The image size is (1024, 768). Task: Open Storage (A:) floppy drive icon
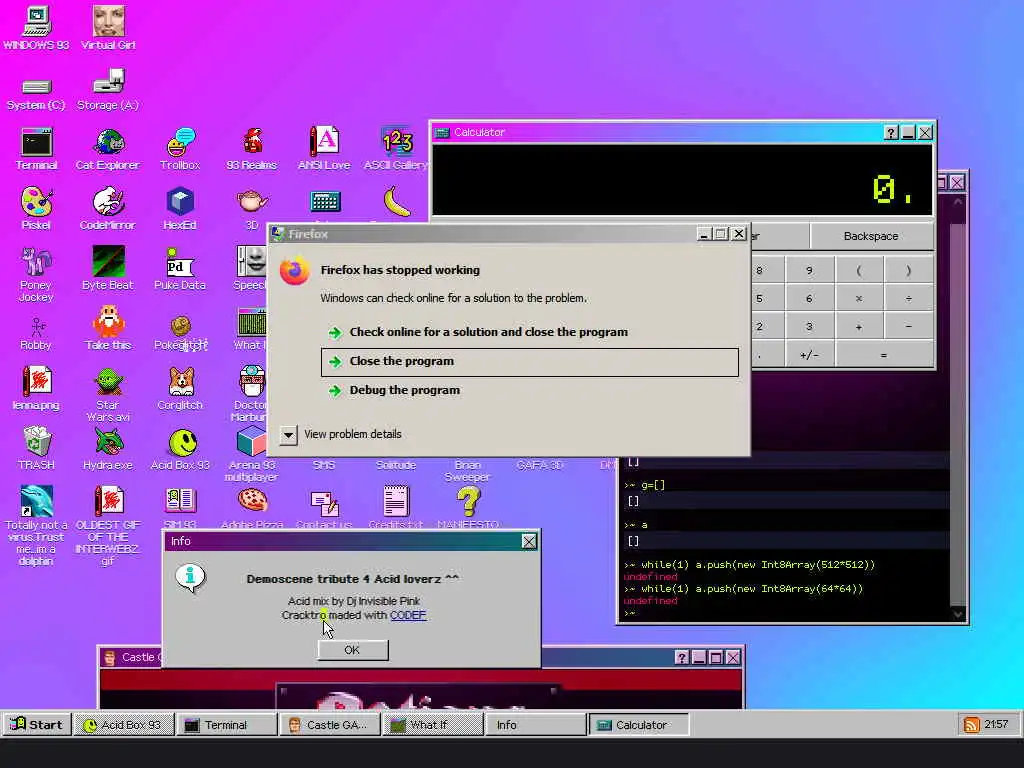(x=108, y=90)
